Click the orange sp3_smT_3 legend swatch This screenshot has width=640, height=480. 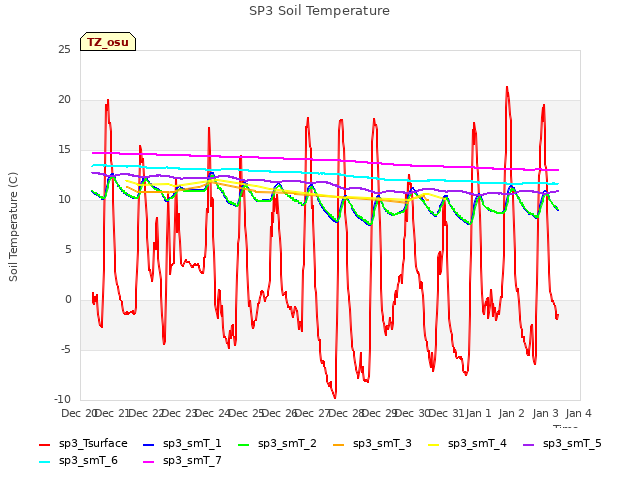pos(339,444)
